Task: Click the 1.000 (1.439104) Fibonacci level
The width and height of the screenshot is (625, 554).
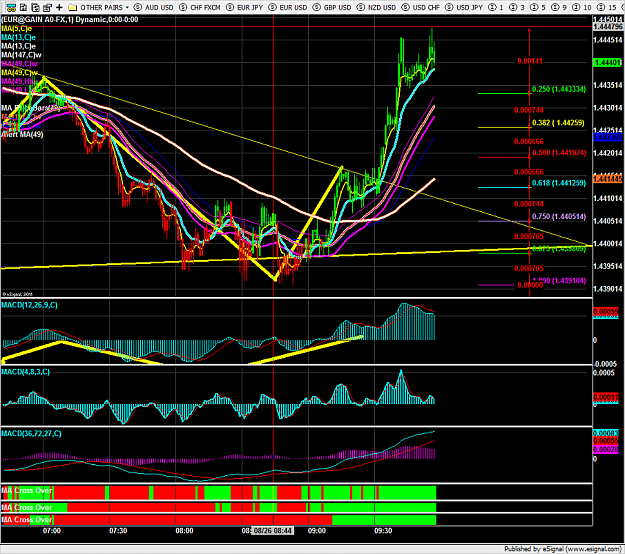Action: tap(559, 281)
